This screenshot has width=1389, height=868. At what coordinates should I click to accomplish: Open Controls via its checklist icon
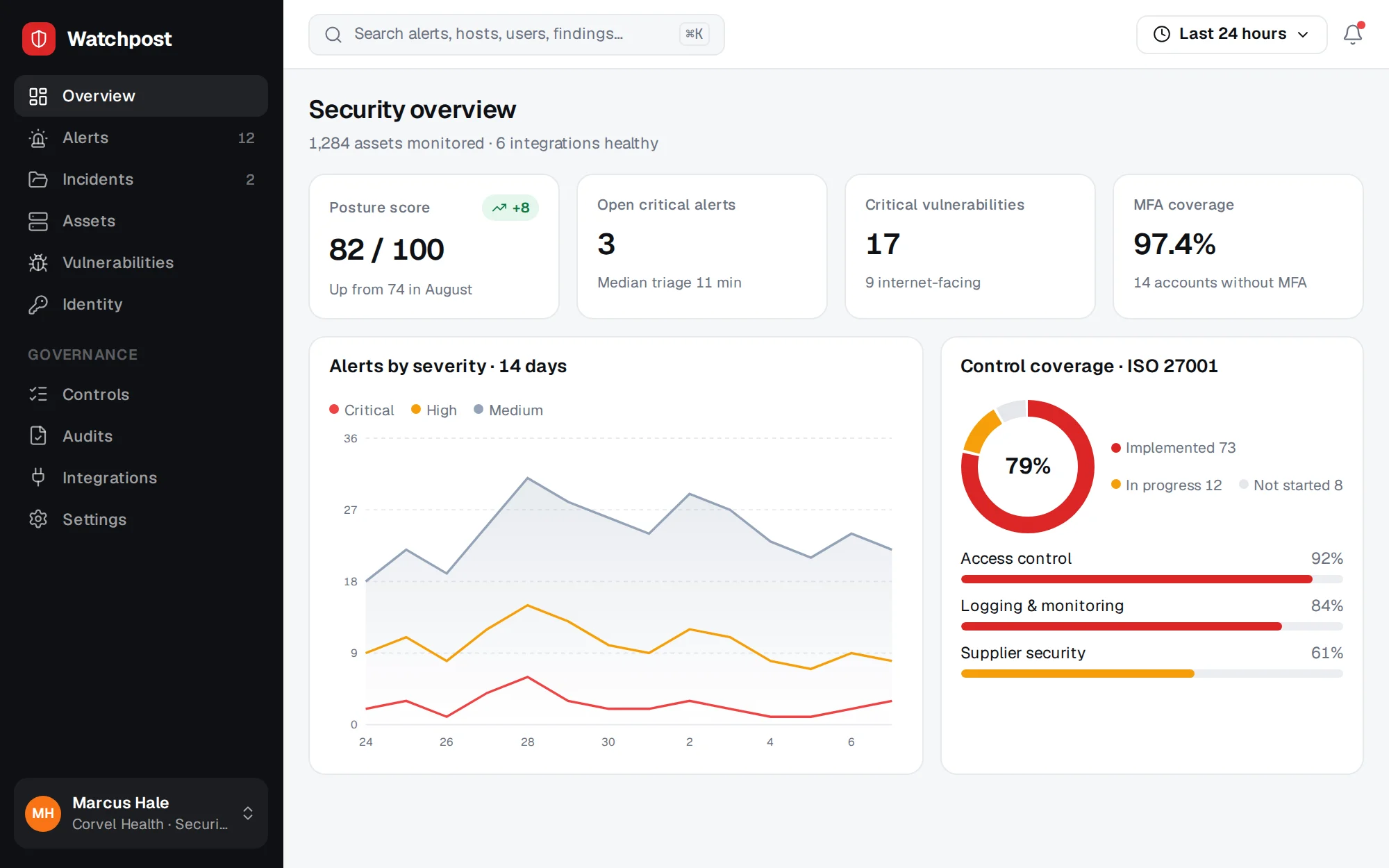(x=38, y=394)
